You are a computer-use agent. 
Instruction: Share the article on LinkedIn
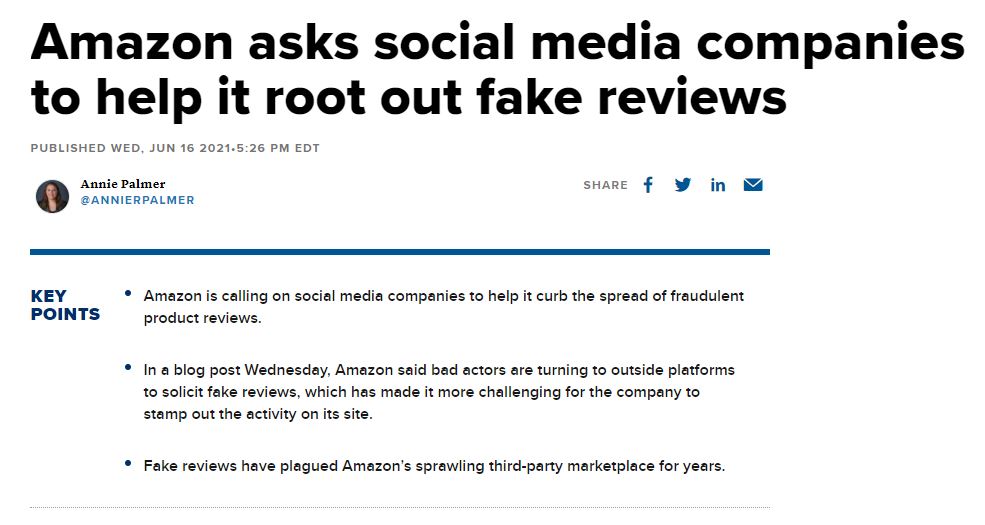click(717, 185)
